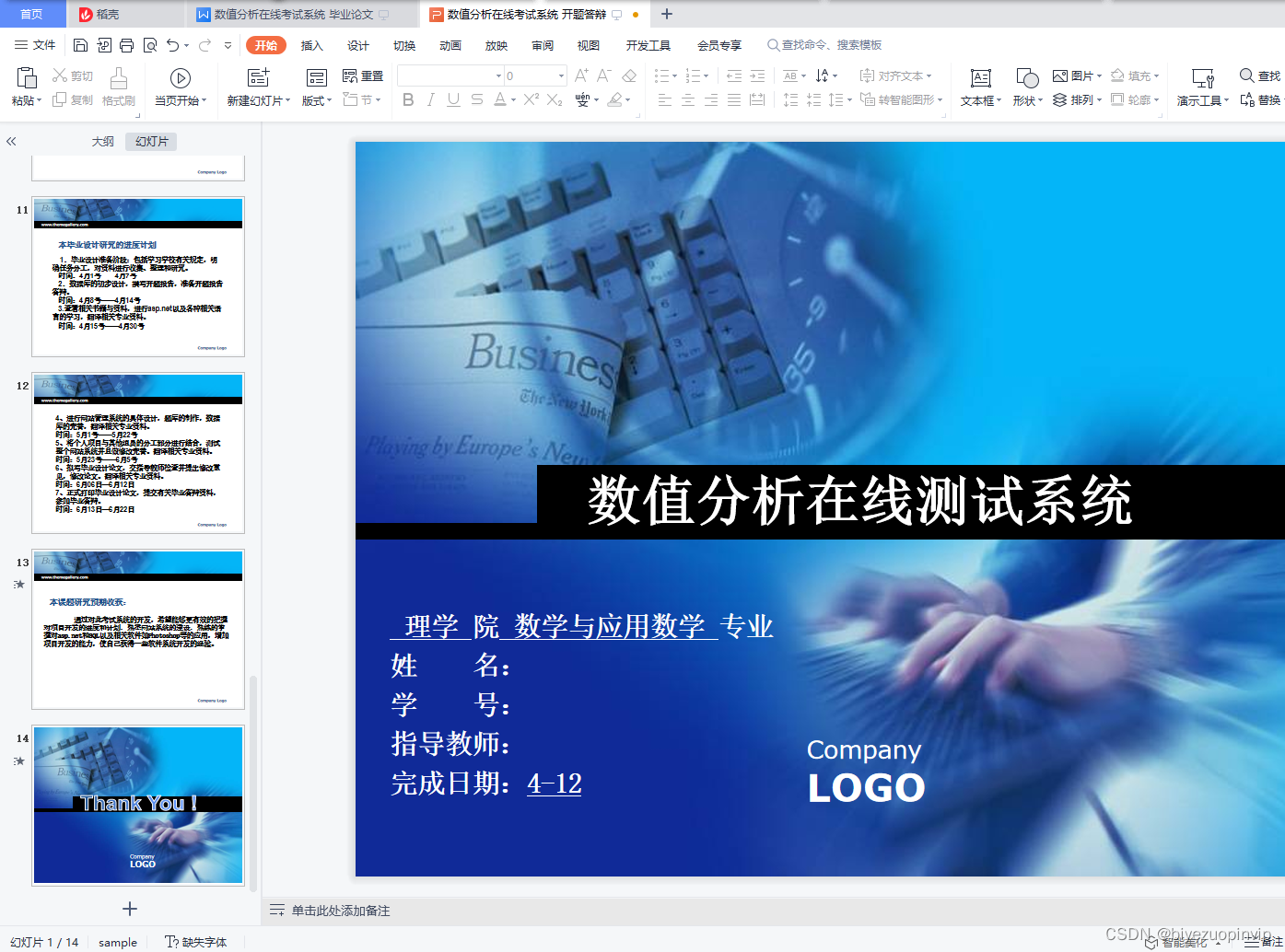Toggle Bold formatting

[x=408, y=99]
